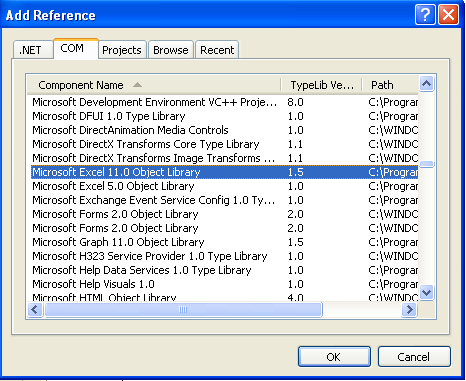Select Microsoft DirectAnimation Media Controls
This screenshot has width=466, height=381.
click(224, 130)
